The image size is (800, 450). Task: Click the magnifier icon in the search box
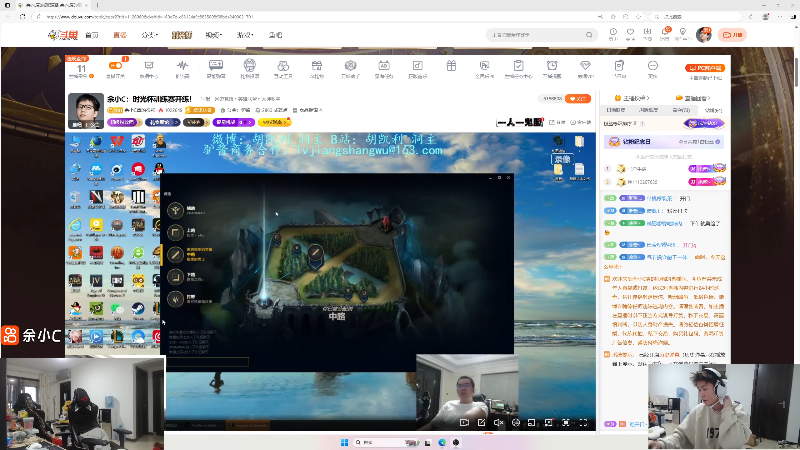pos(589,35)
